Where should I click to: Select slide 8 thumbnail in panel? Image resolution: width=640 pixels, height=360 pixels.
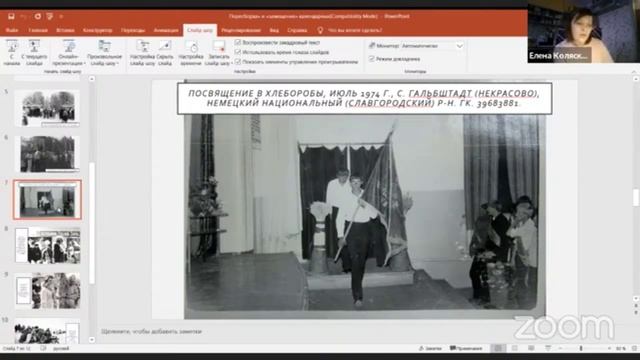pyautogui.click(x=47, y=245)
